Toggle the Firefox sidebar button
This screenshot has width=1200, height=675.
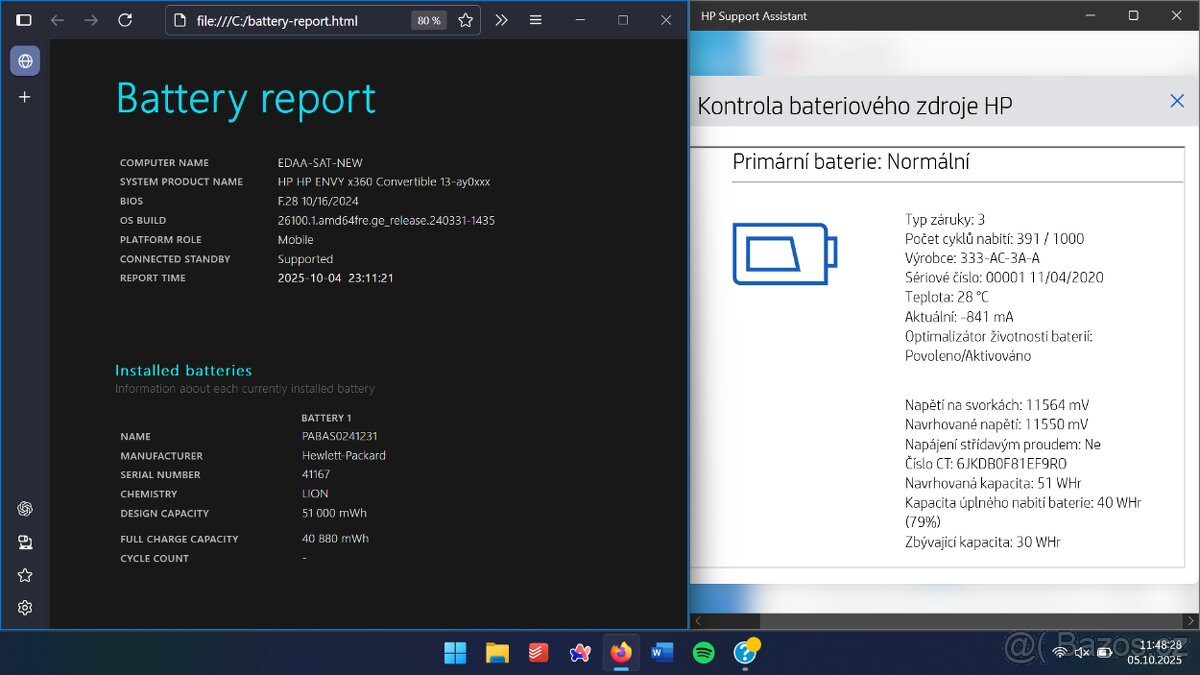tap(24, 20)
